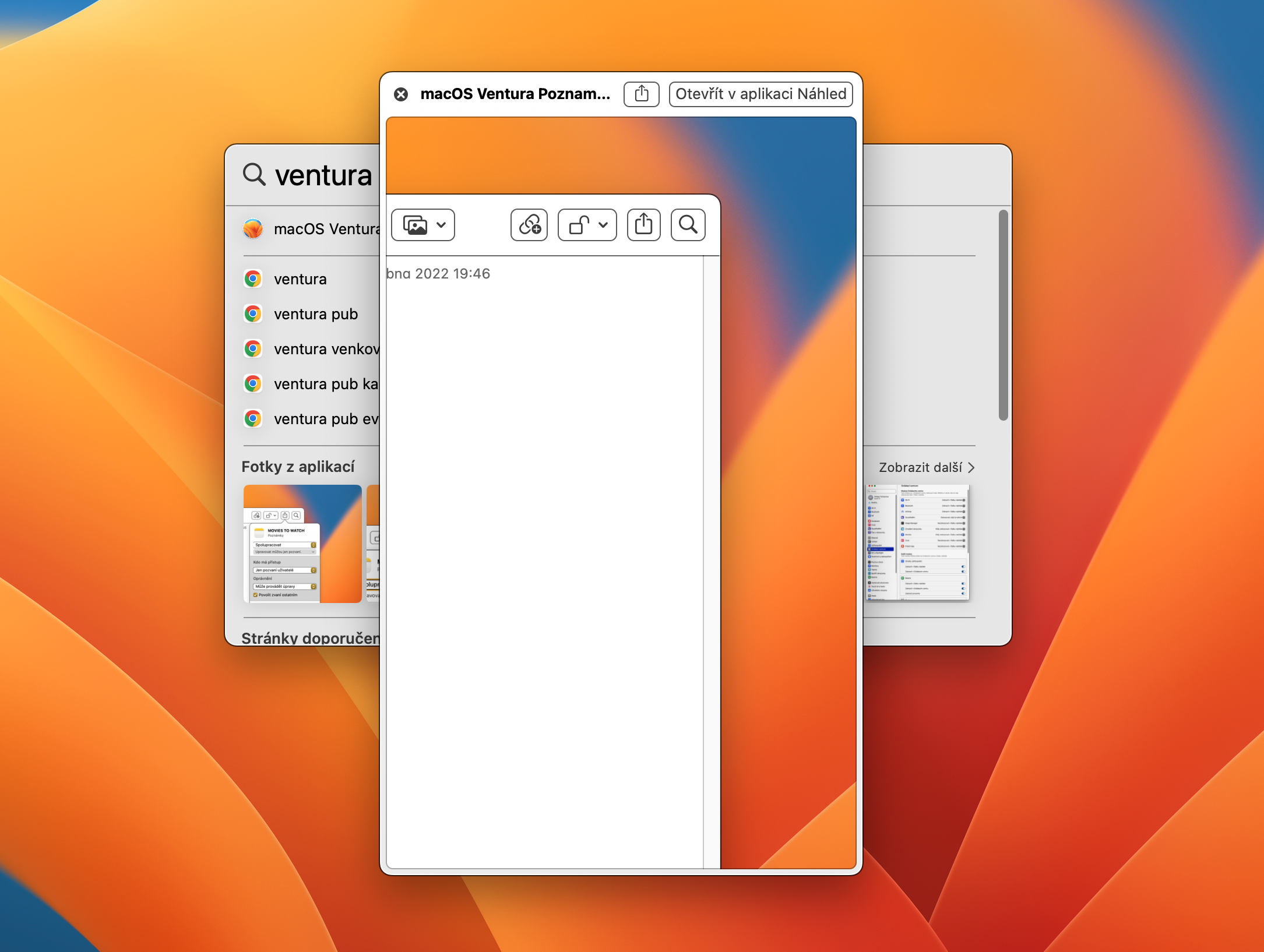This screenshot has width=1264, height=952.
Task: Pick the 'ventura pub ev' suggestion
Action: (325, 419)
